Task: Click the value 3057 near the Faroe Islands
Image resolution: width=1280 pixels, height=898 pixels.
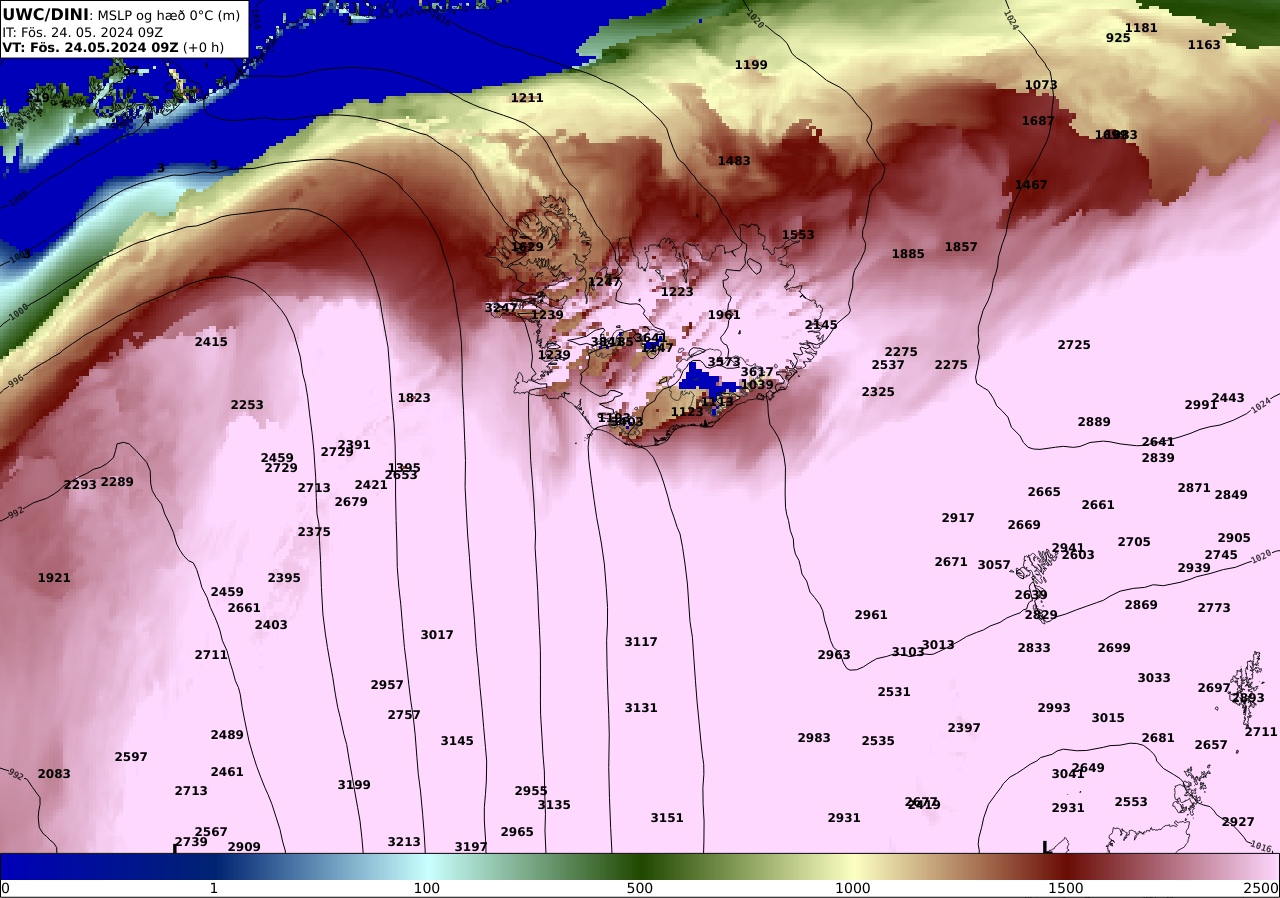Action: [994, 565]
